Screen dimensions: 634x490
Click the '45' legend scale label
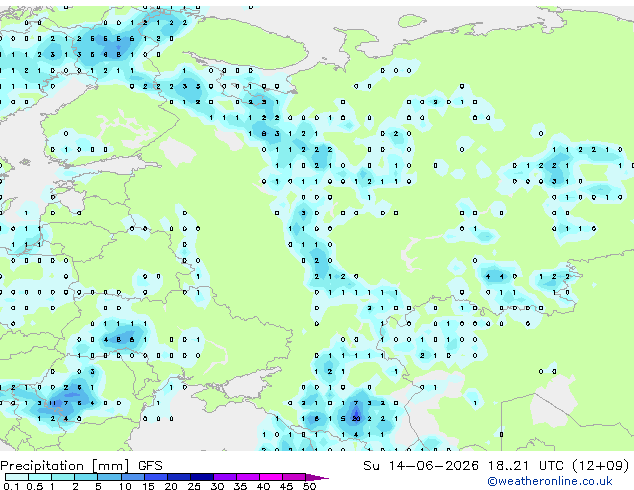286,486
